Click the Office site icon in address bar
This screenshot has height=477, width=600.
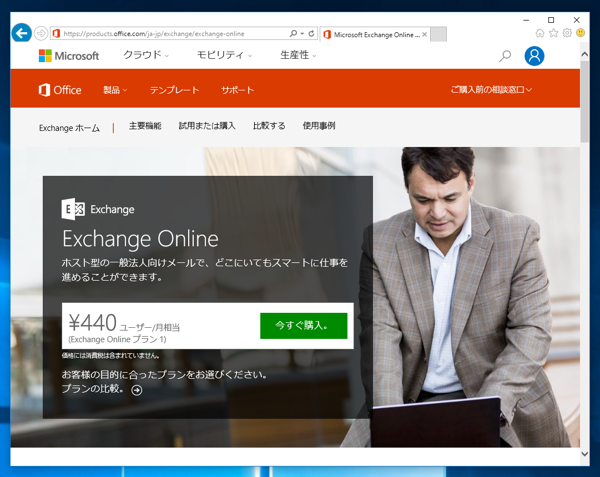[56, 34]
